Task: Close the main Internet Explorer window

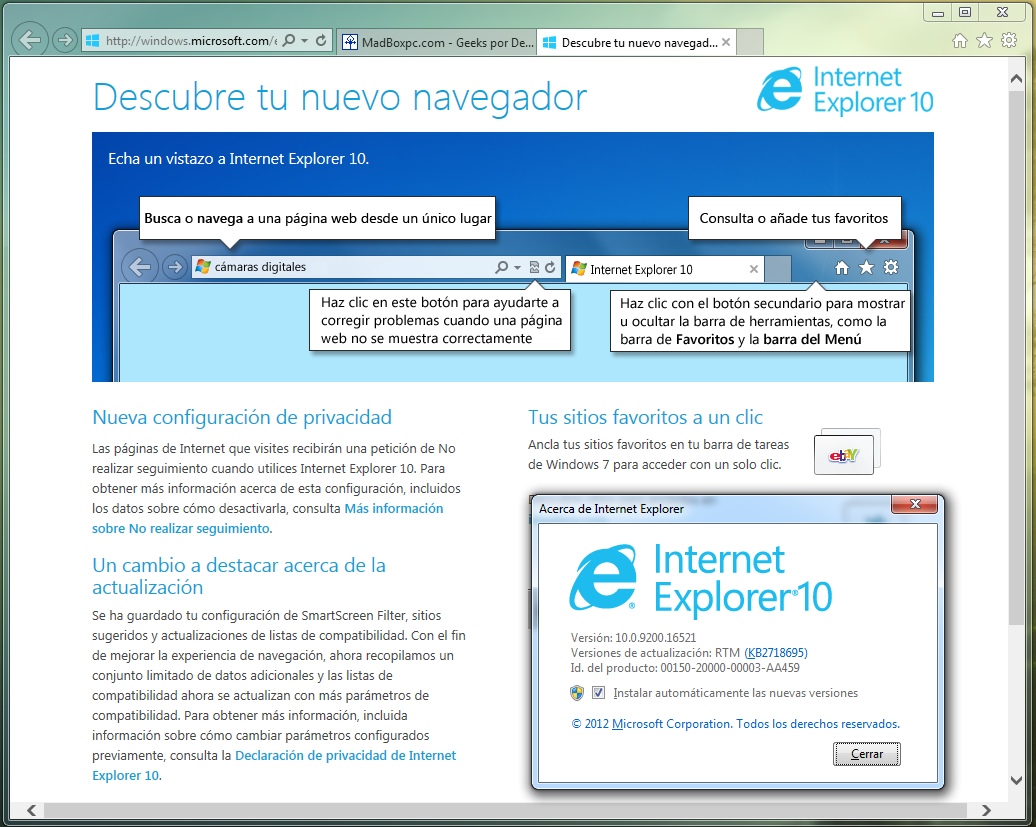Action: click(x=1003, y=13)
